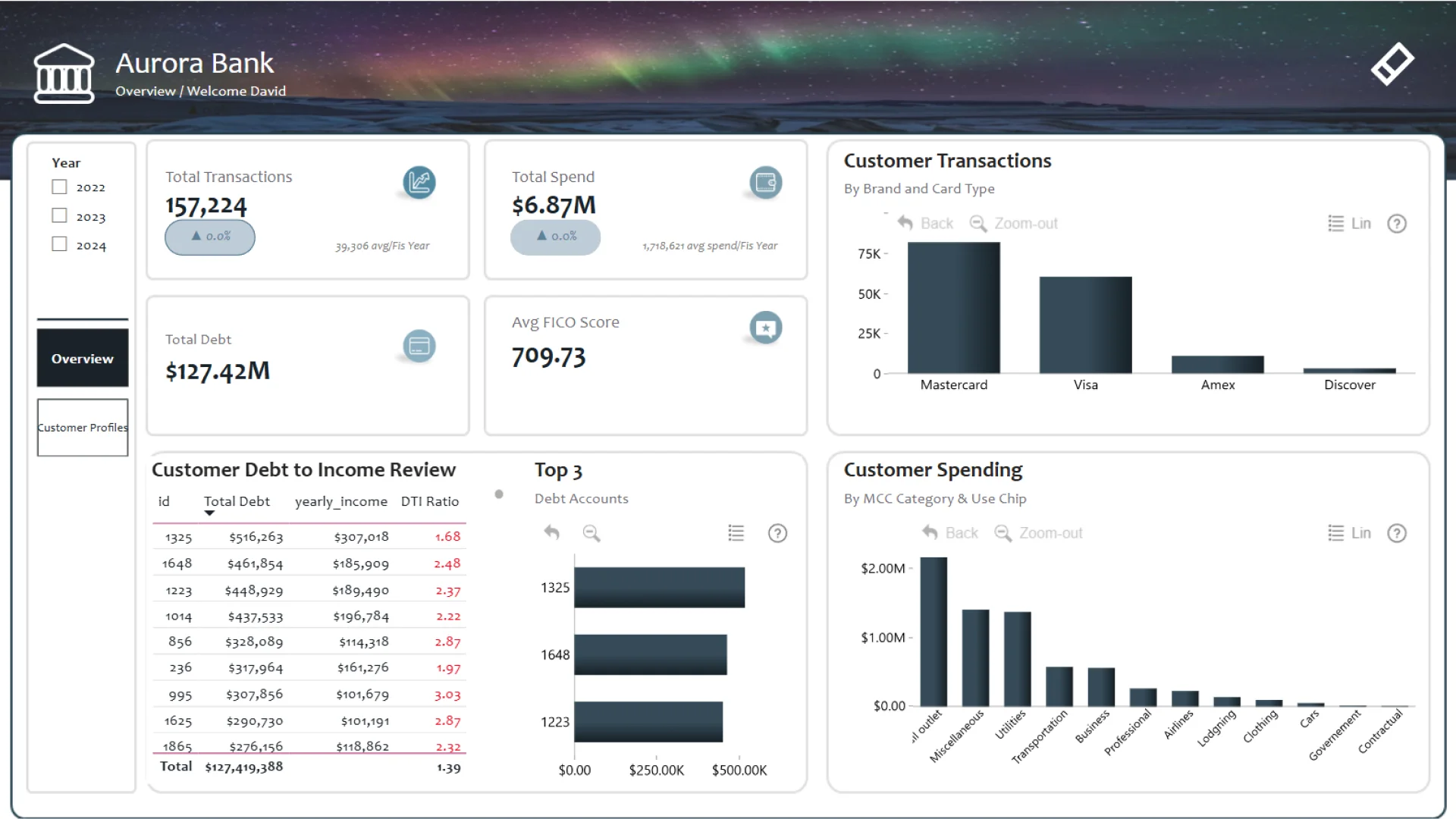Open legend list icon in Customer Spending

coord(1336,532)
